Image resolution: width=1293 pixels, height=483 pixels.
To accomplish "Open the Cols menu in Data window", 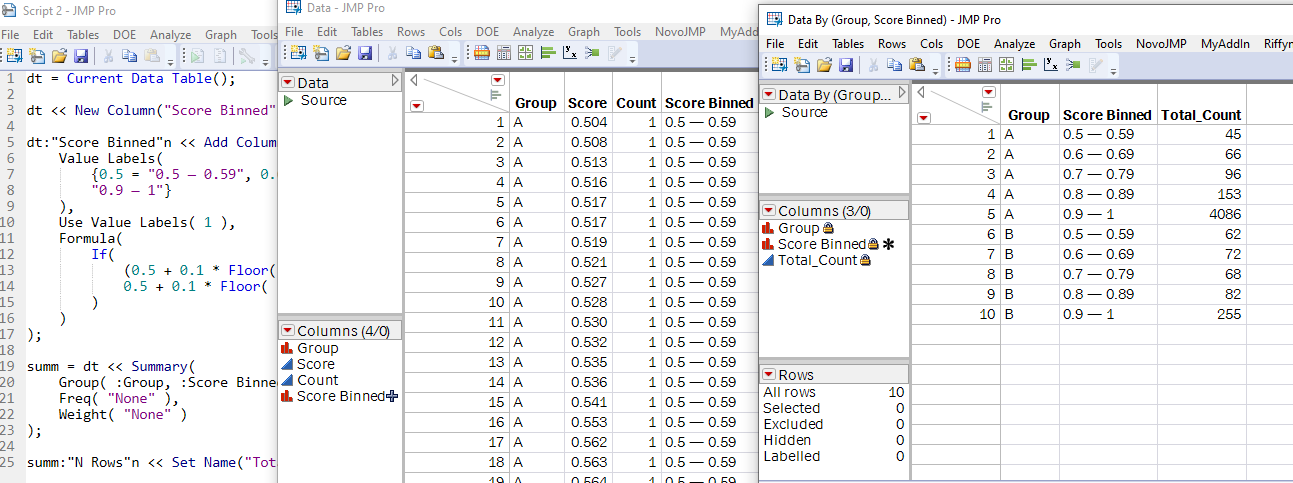I will tap(450, 32).
